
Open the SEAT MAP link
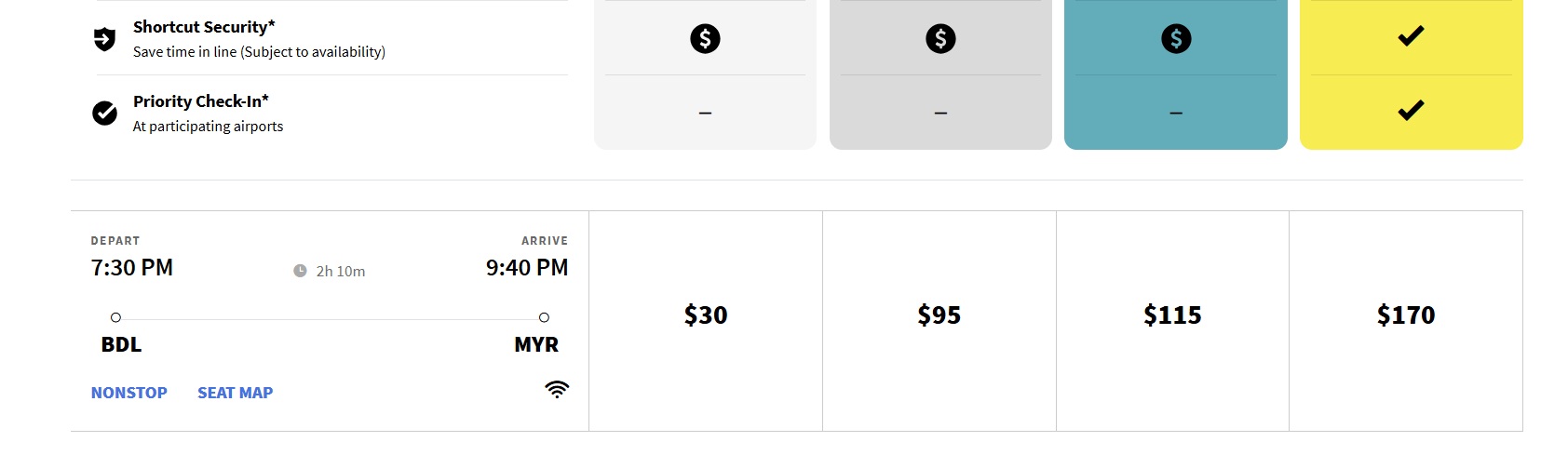point(236,393)
